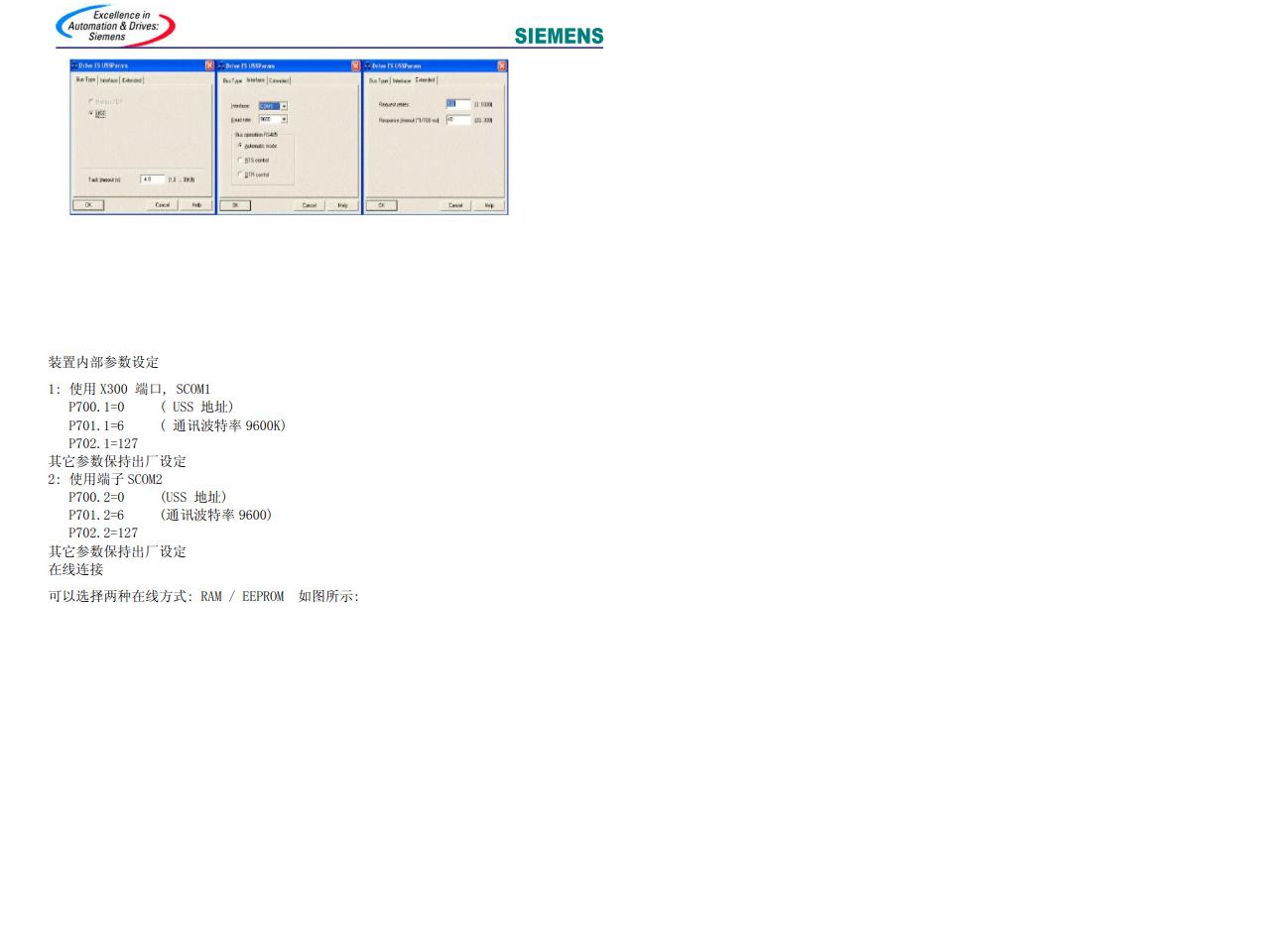Cancel the Task timeout dialog

162,205
